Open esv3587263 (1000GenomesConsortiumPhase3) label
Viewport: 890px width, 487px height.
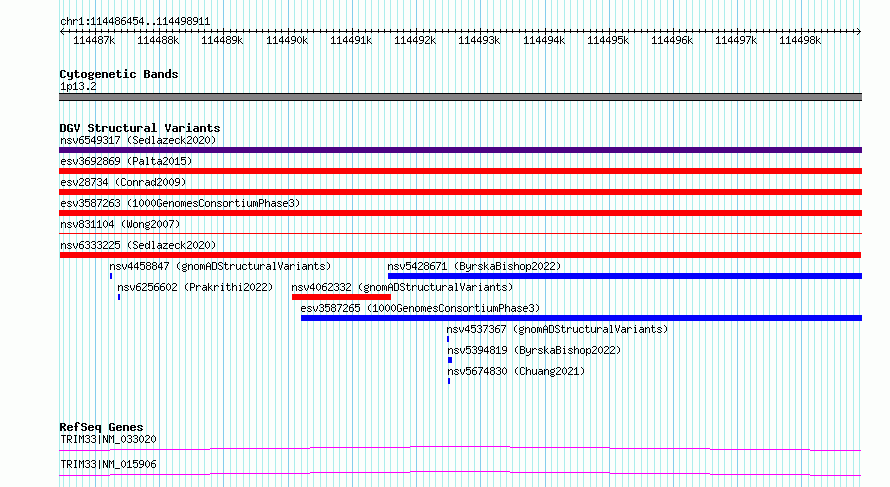[x=180, y=203]
